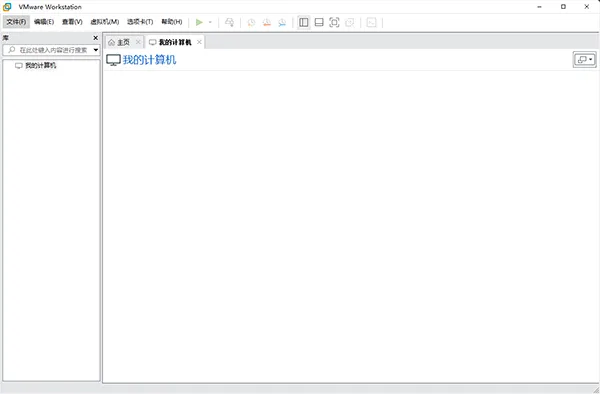Open the view mode dropdown at top right

click(x=584, y=60)
